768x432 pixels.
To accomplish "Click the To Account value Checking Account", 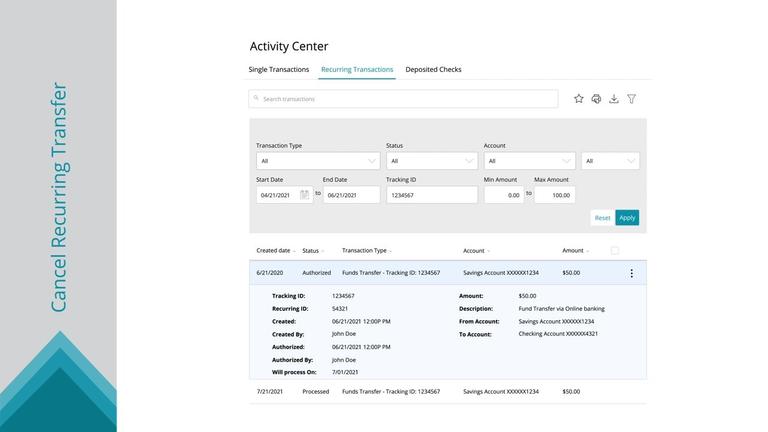I will [558, 334].
